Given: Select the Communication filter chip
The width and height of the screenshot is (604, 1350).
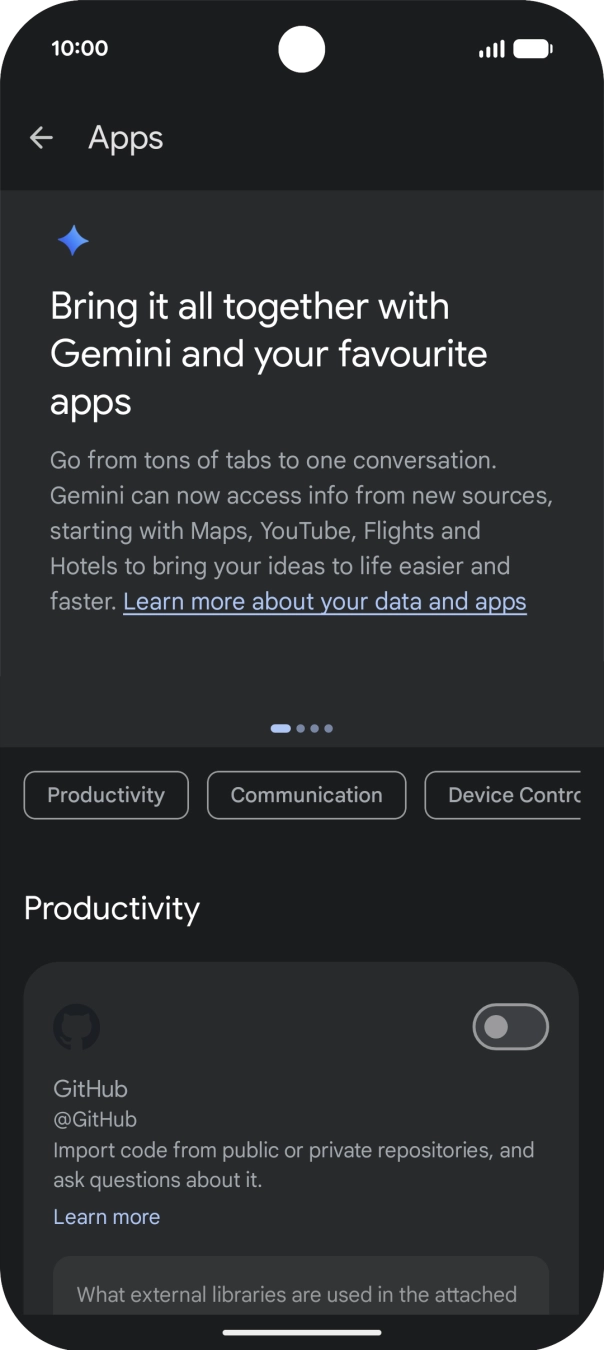Looking at the screenshot, I should [306, 795].
